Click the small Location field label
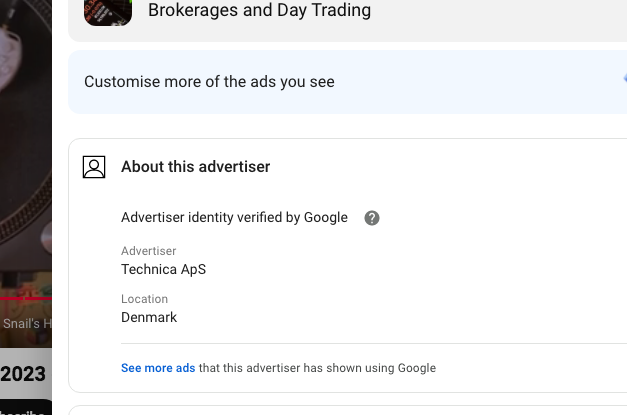 click(x=144, y=299)
